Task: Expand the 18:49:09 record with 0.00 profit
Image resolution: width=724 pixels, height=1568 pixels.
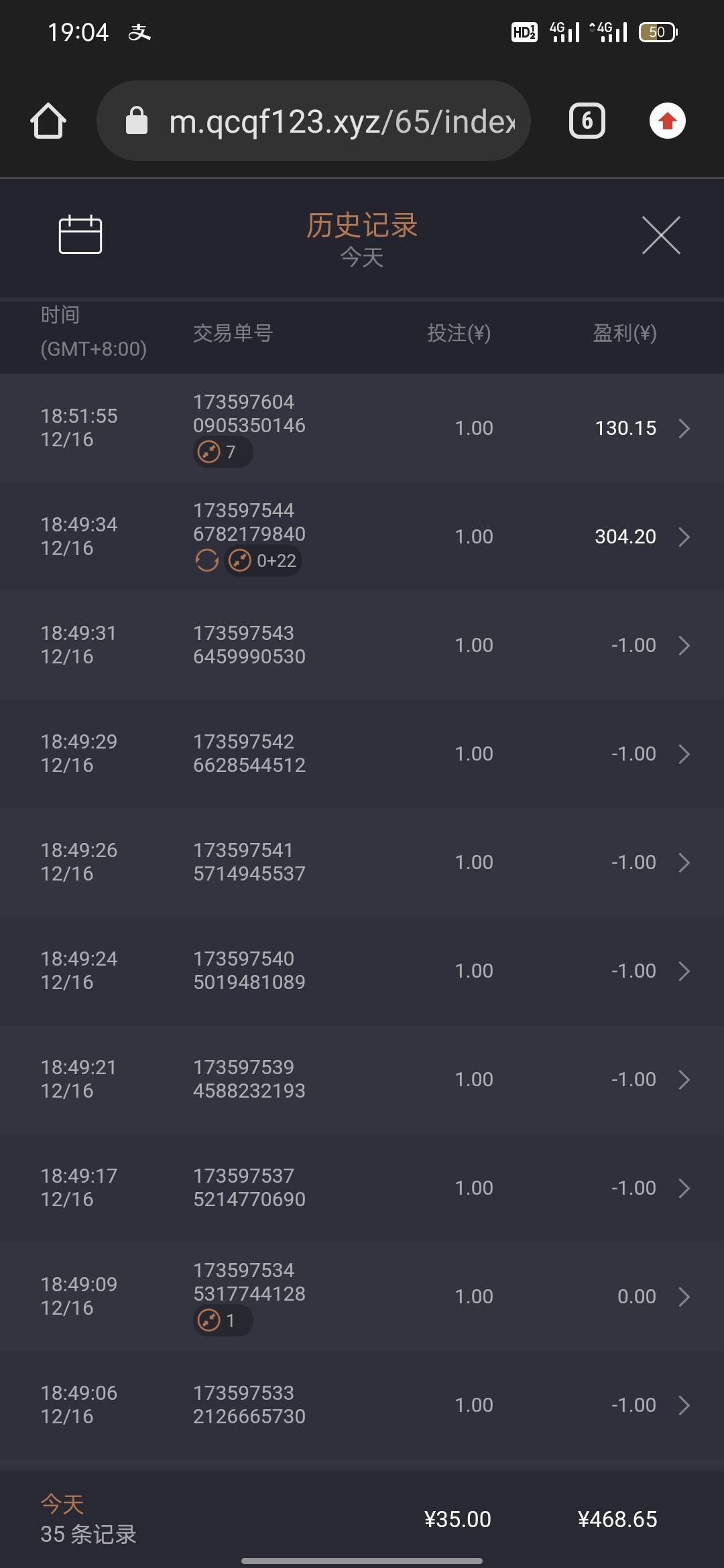Action: coord(684,1297)
